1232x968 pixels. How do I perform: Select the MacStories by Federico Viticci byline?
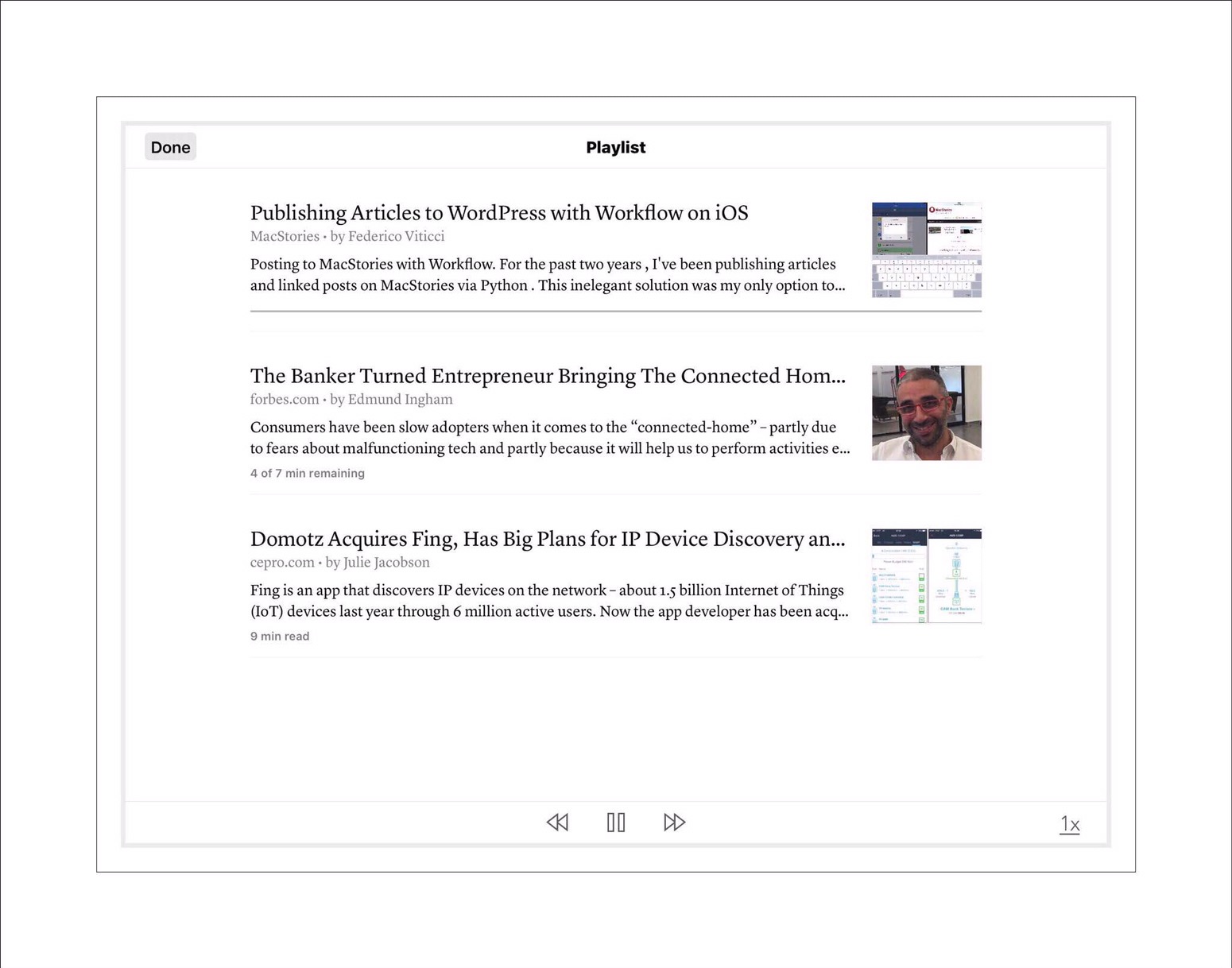(347, 236)
